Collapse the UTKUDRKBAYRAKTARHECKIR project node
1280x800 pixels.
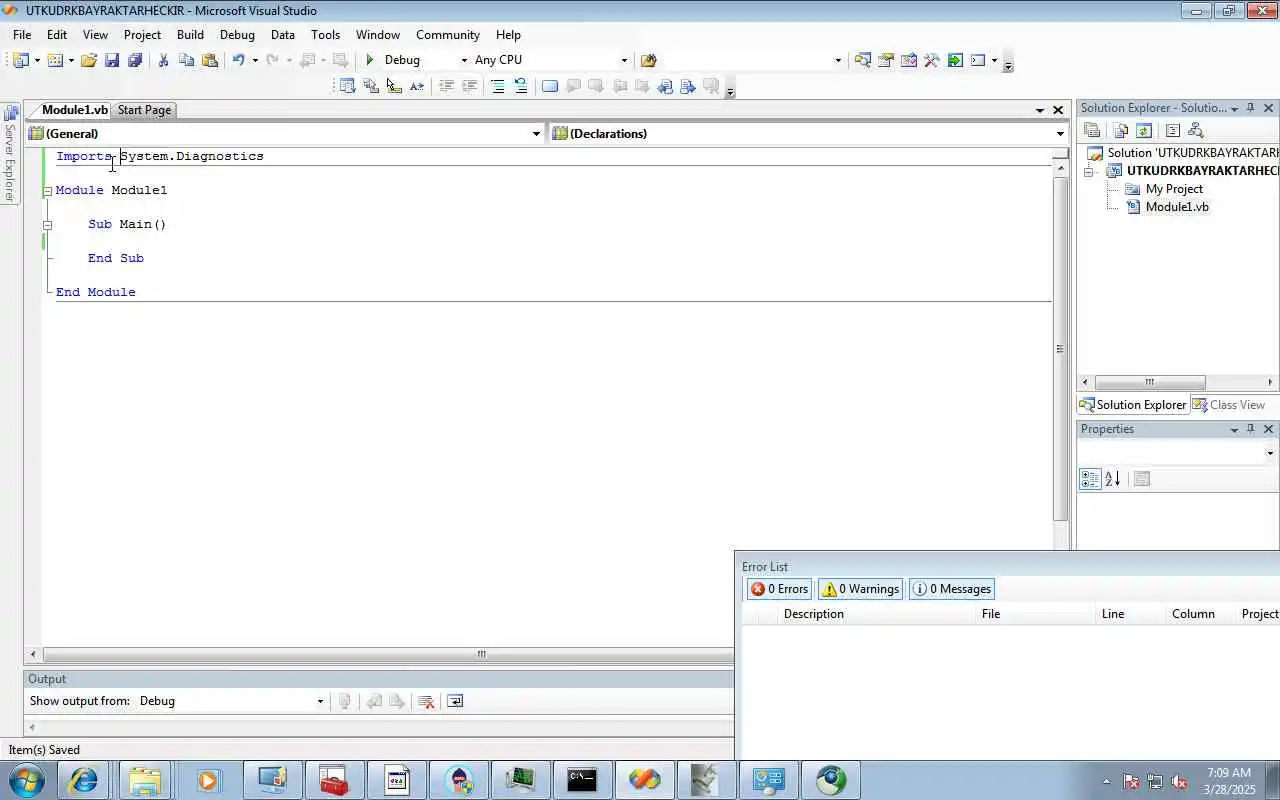click(x=1089, y=171)
